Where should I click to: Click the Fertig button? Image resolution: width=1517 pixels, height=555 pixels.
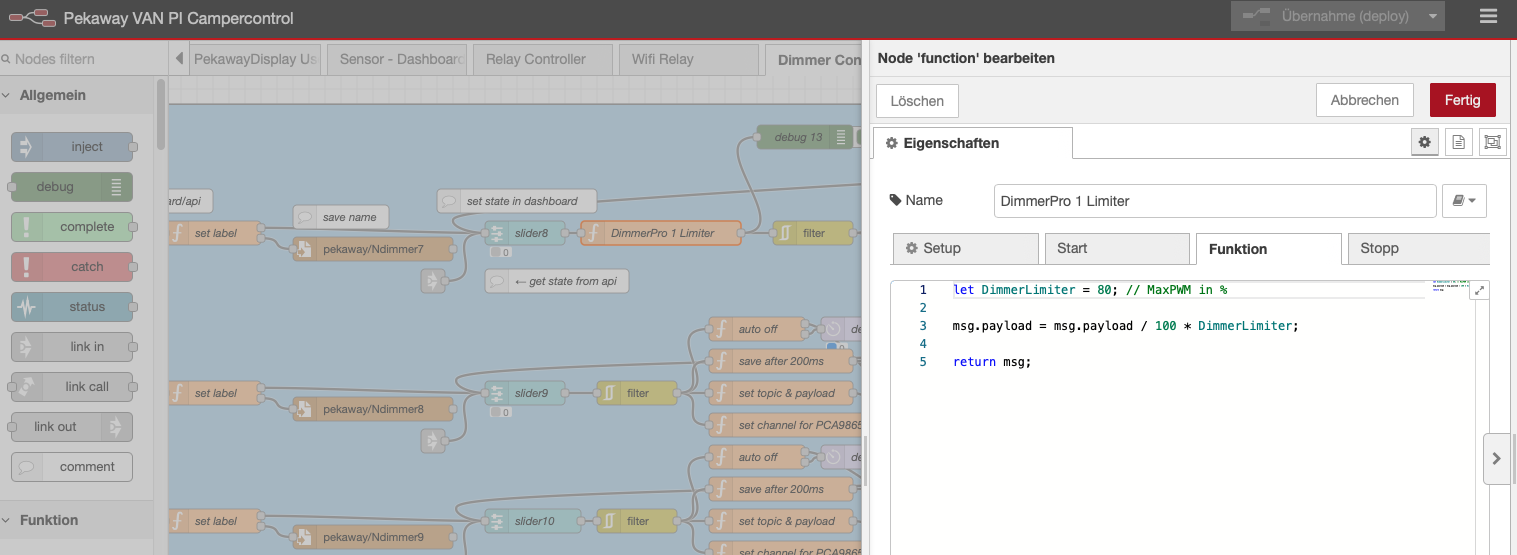1462,101
